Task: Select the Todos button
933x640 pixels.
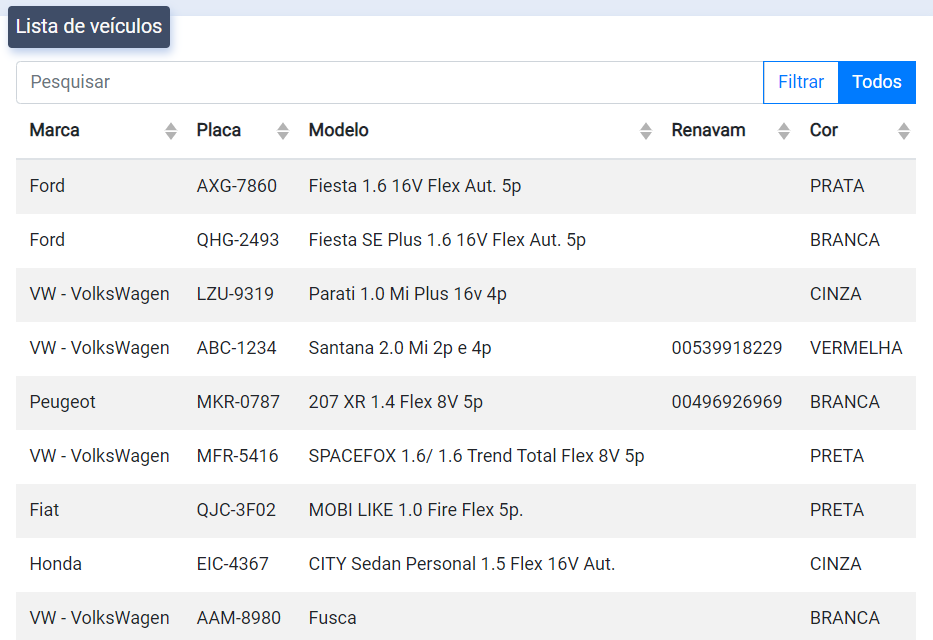Action: click(x=876, y=82)
